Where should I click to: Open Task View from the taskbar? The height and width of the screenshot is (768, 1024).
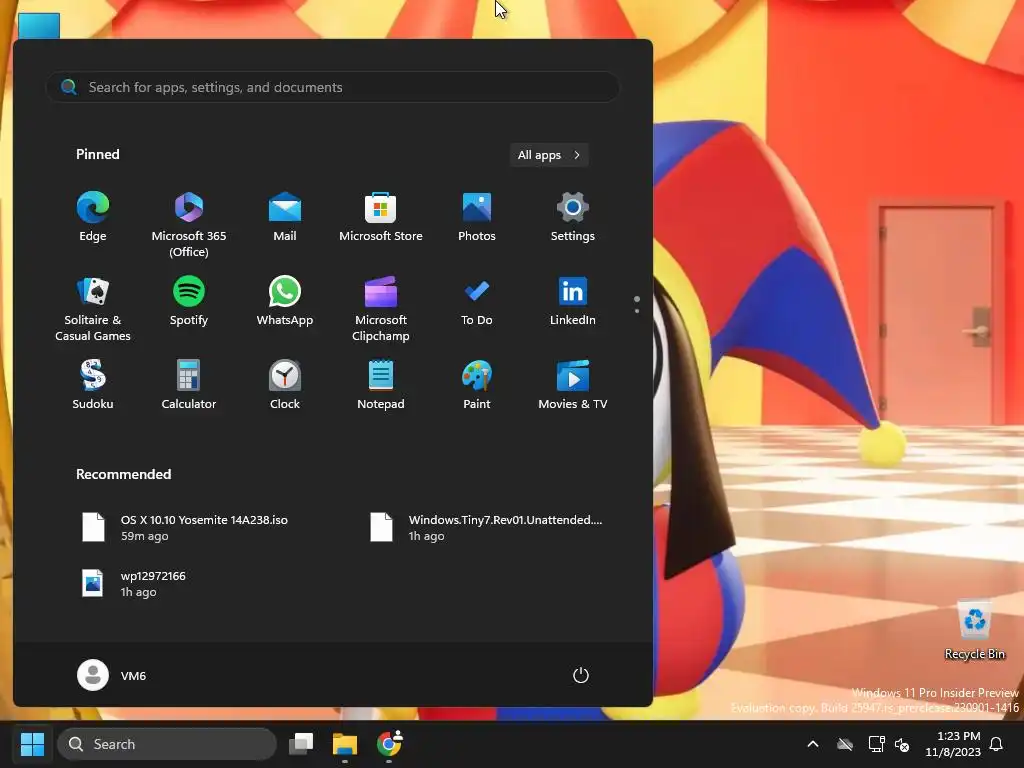tap(301, 744)
